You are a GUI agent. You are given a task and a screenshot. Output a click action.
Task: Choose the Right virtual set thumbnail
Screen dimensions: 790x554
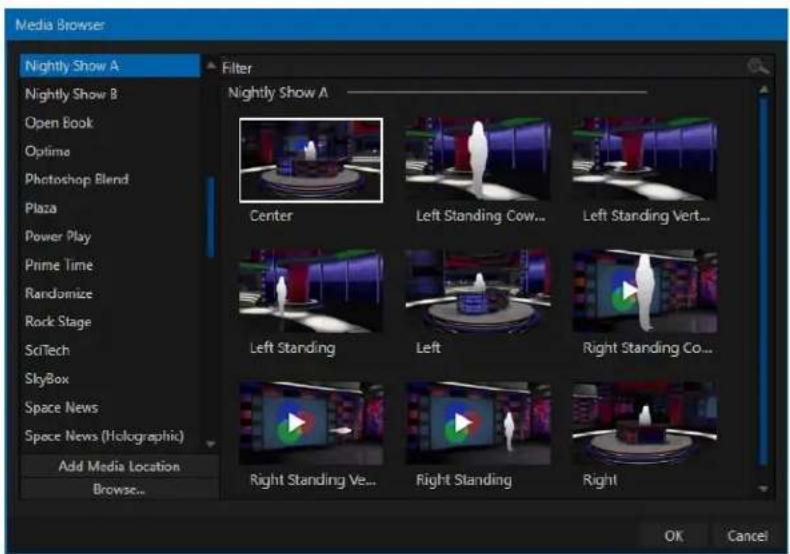click(645, 423)
